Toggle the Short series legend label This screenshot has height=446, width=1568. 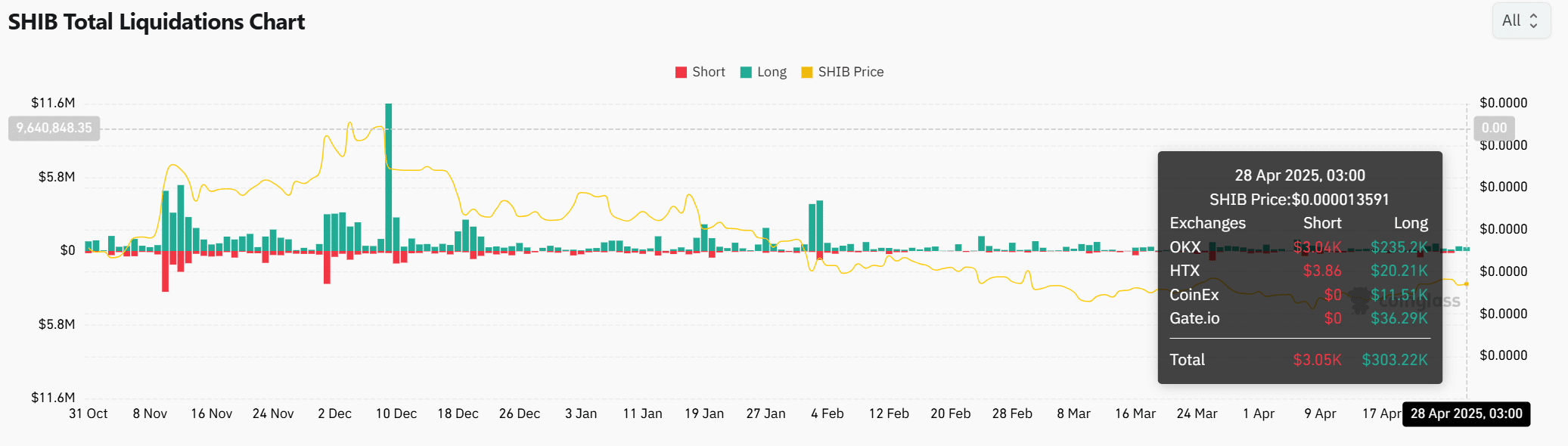point(709,73)
